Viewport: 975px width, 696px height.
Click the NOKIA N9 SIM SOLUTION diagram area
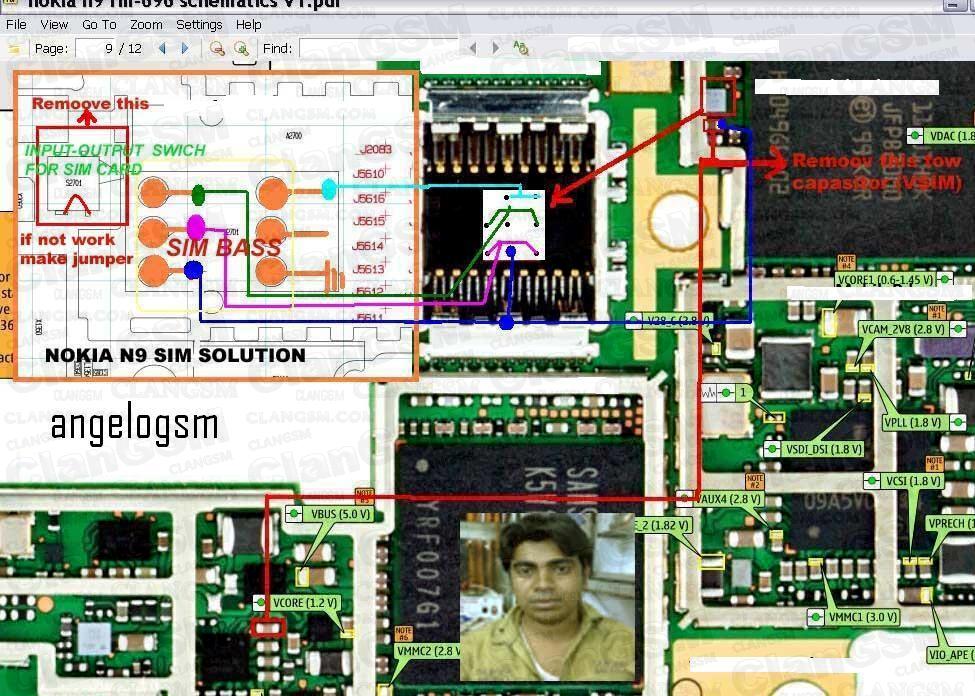[215, 225]
